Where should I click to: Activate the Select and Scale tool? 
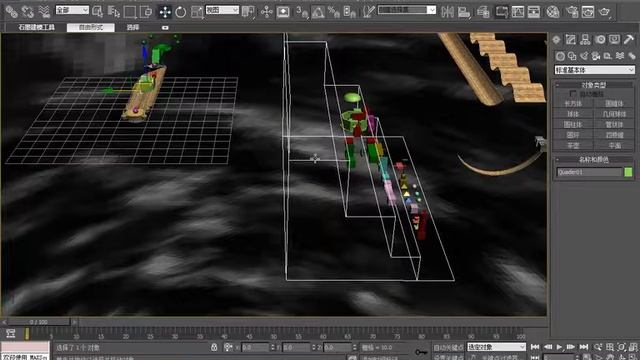[x=197, y=11]
